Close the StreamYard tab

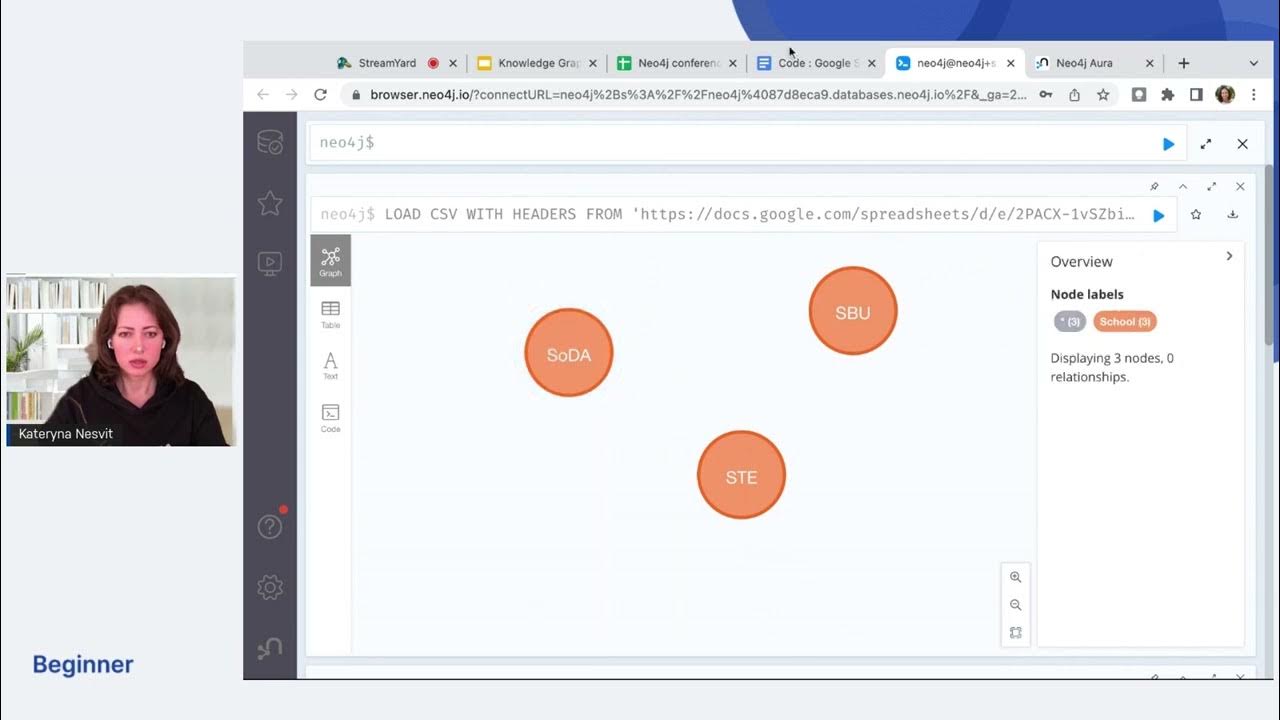coord(453,63)
